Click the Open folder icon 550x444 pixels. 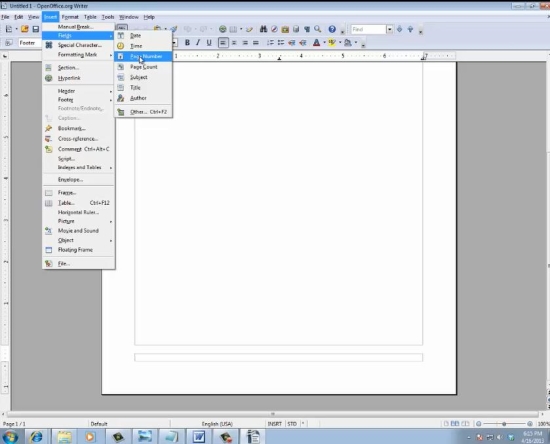24,29
